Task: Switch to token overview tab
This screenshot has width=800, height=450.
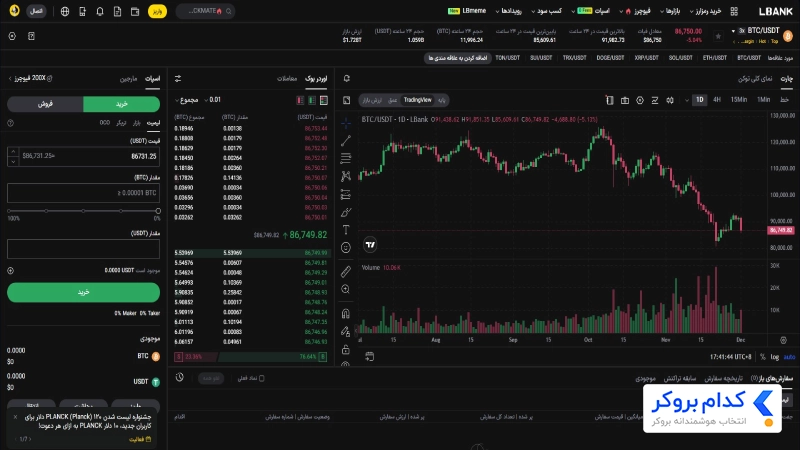Action: pos(755,79)
